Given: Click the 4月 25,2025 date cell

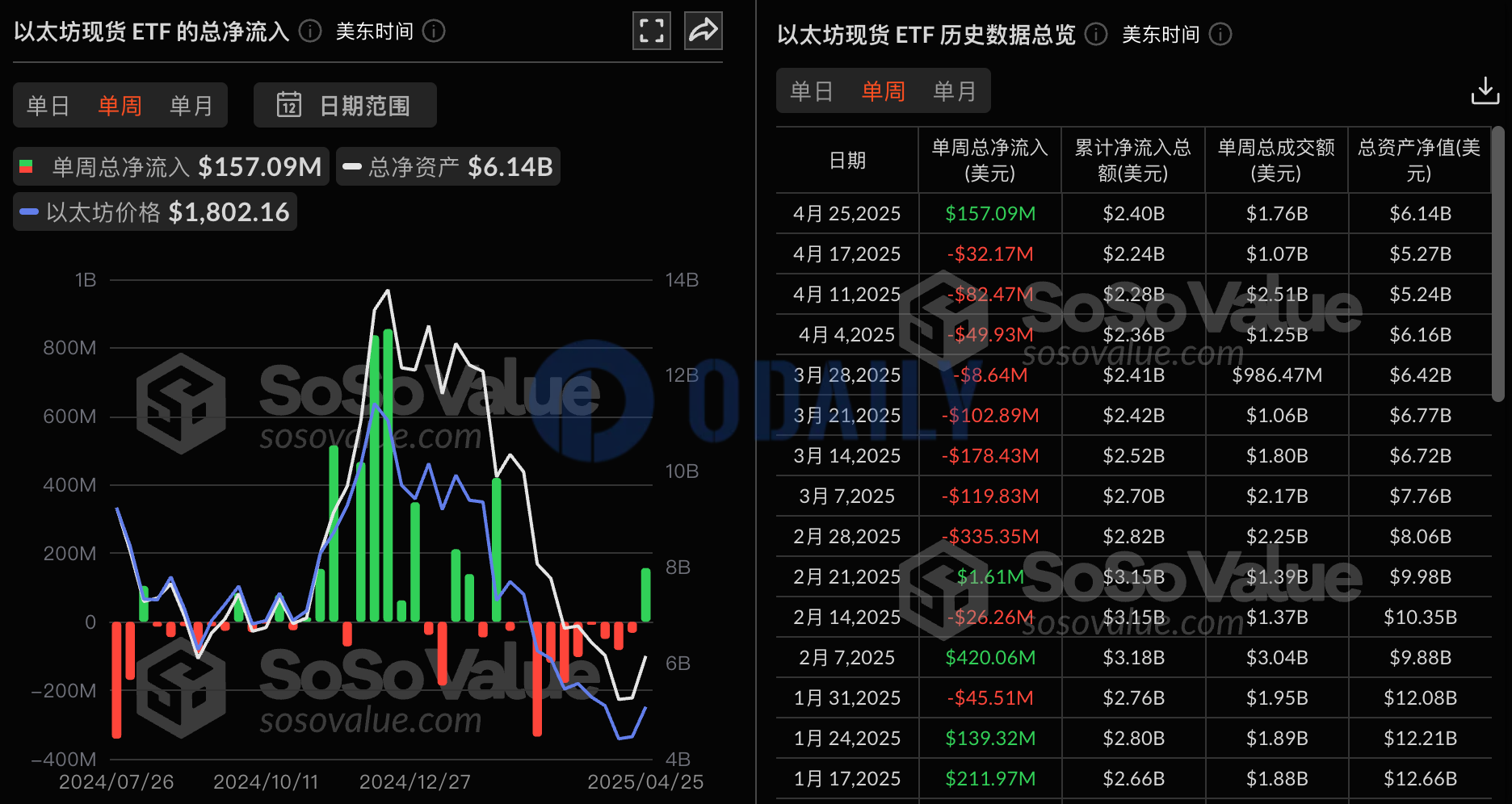Looking at the screenshot, I should point(847,214).
